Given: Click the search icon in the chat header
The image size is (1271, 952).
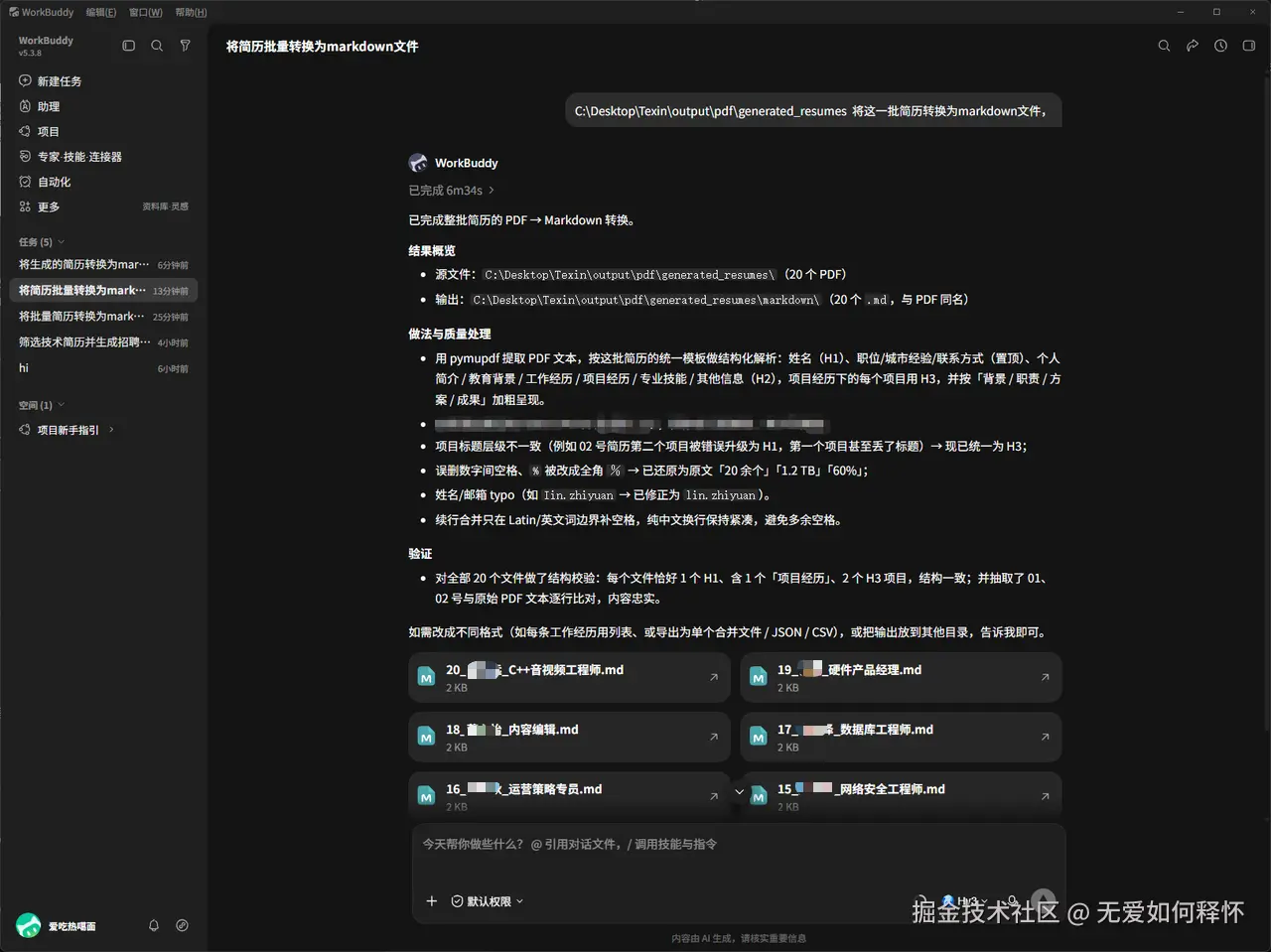Looking at the screenshot, I should click(x=1164, y=46).
